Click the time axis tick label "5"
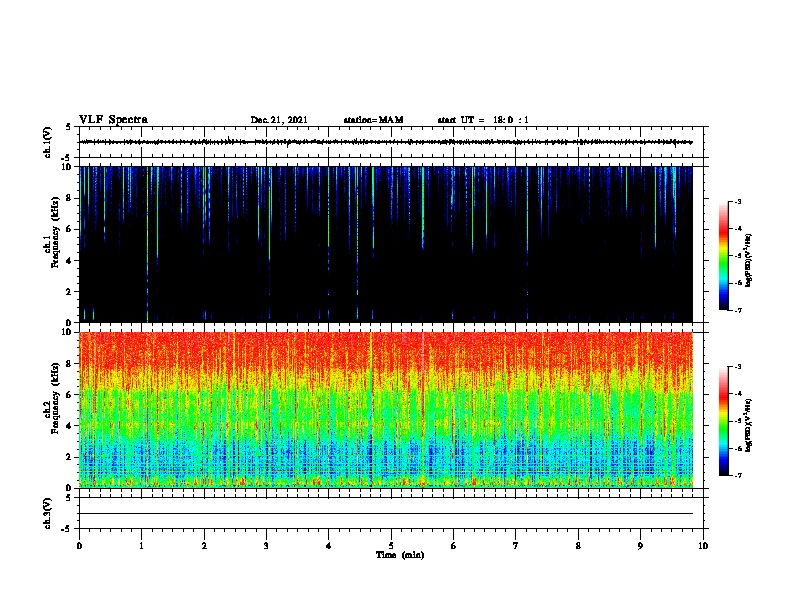792x612 pixels. (x=391, y=546)
